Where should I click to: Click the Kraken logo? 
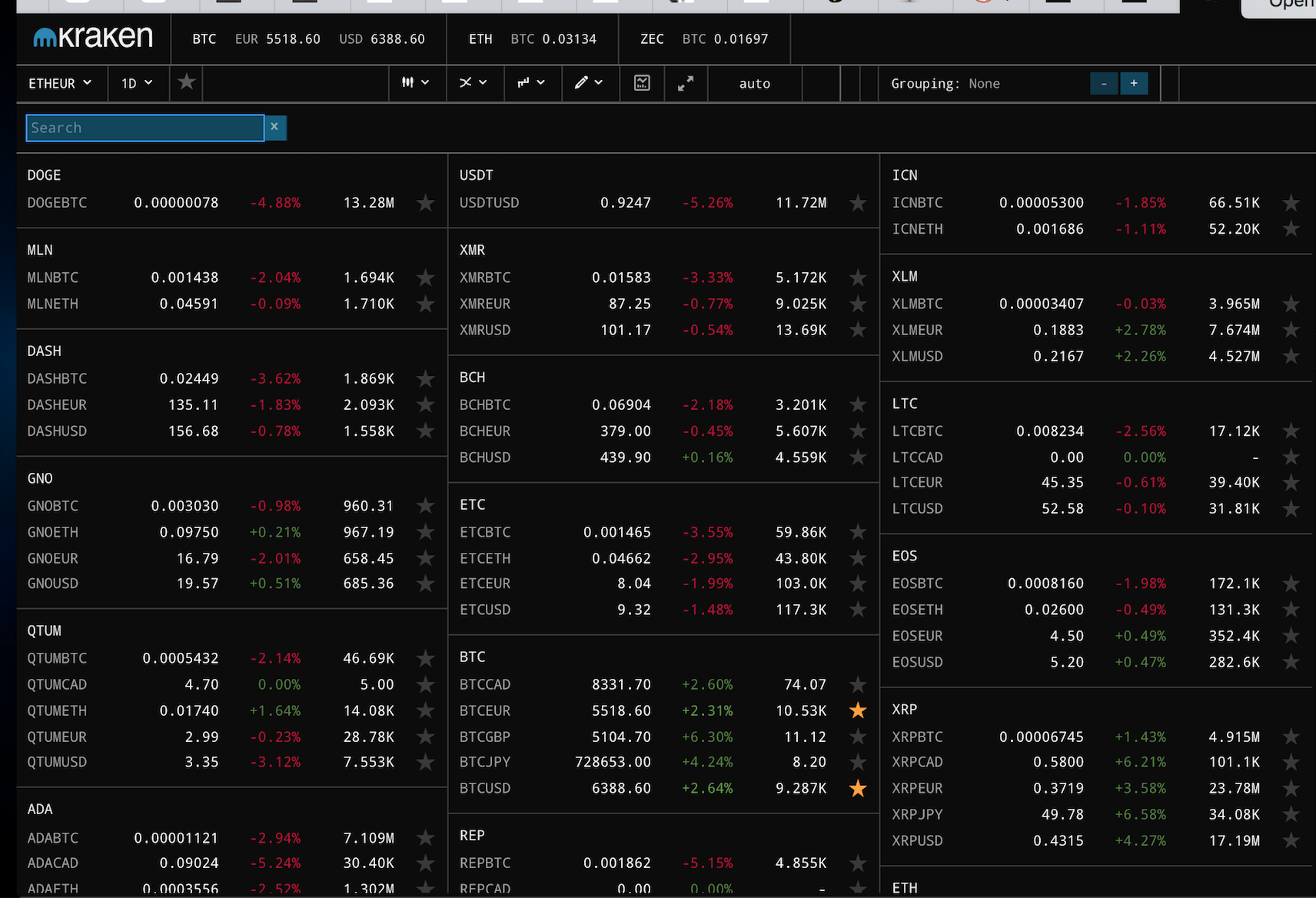click(x=93, y=38)
